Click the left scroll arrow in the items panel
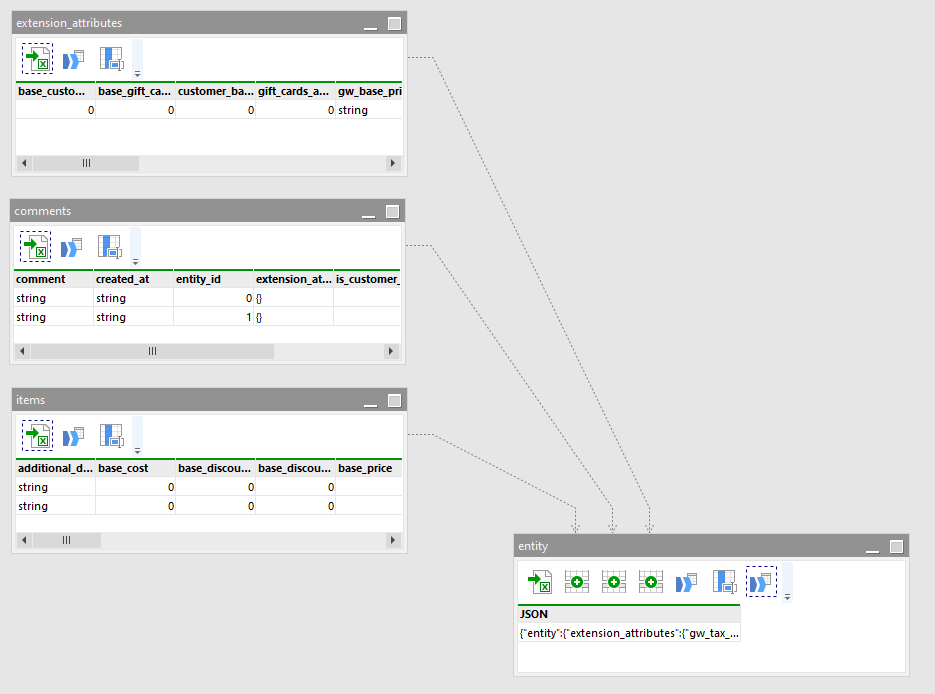Image resolution: width=935 pixels, height=694 pixels. (22, 540)
